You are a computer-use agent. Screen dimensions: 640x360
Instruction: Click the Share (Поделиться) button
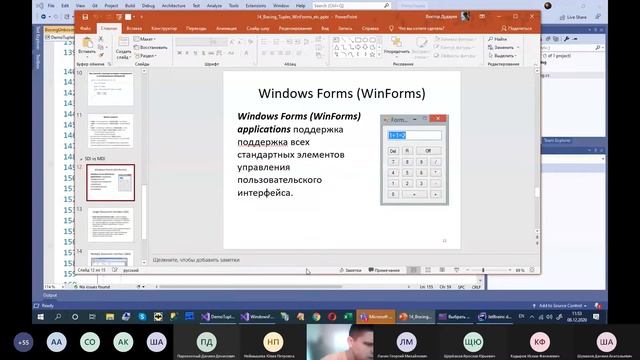click(x=516, y=29)
